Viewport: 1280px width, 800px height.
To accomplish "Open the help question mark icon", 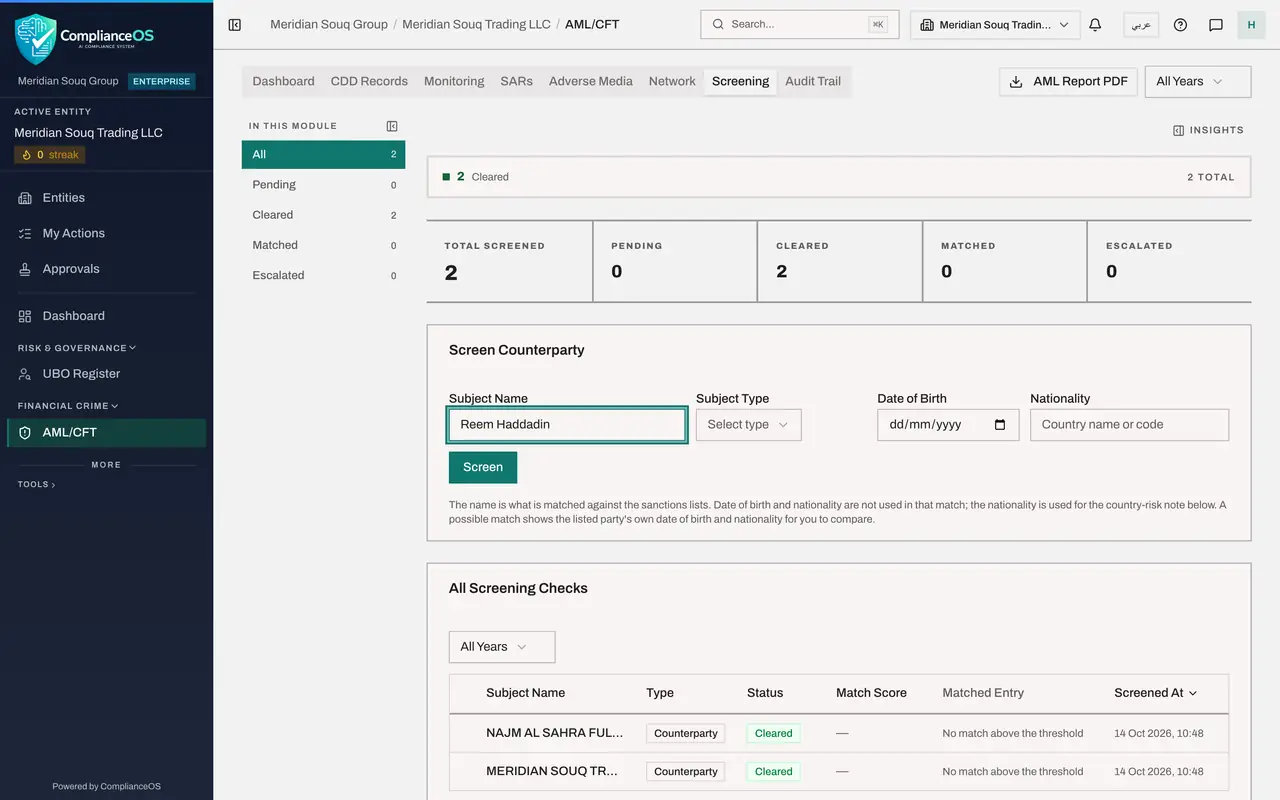I will click(1180, 25).
